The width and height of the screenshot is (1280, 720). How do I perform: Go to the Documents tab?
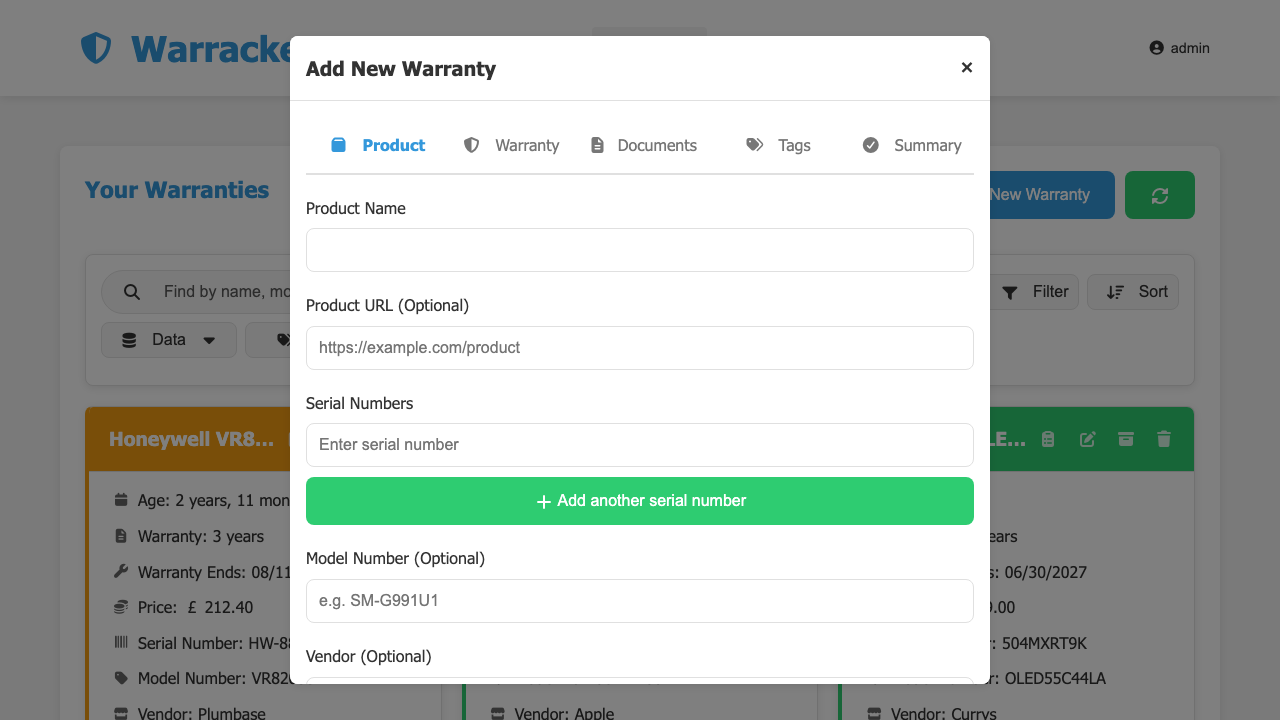[644, 145]
